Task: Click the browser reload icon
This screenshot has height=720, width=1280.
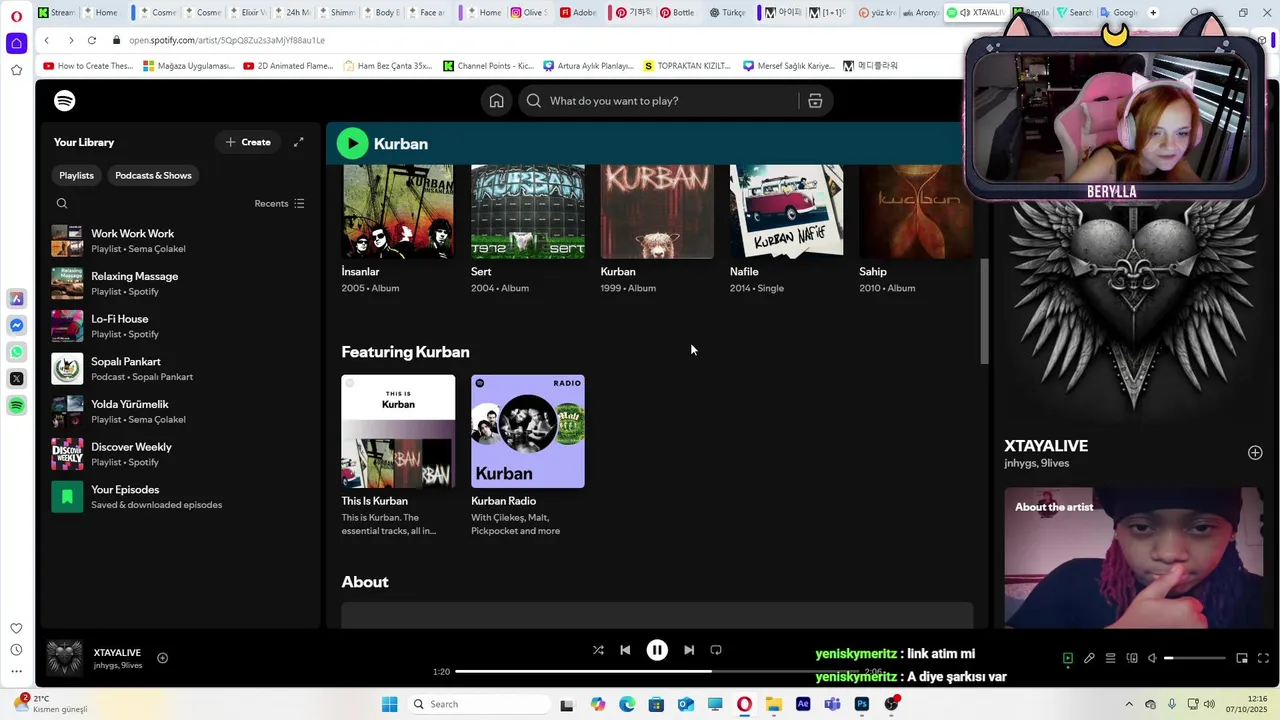Action: tap(92, 40)
